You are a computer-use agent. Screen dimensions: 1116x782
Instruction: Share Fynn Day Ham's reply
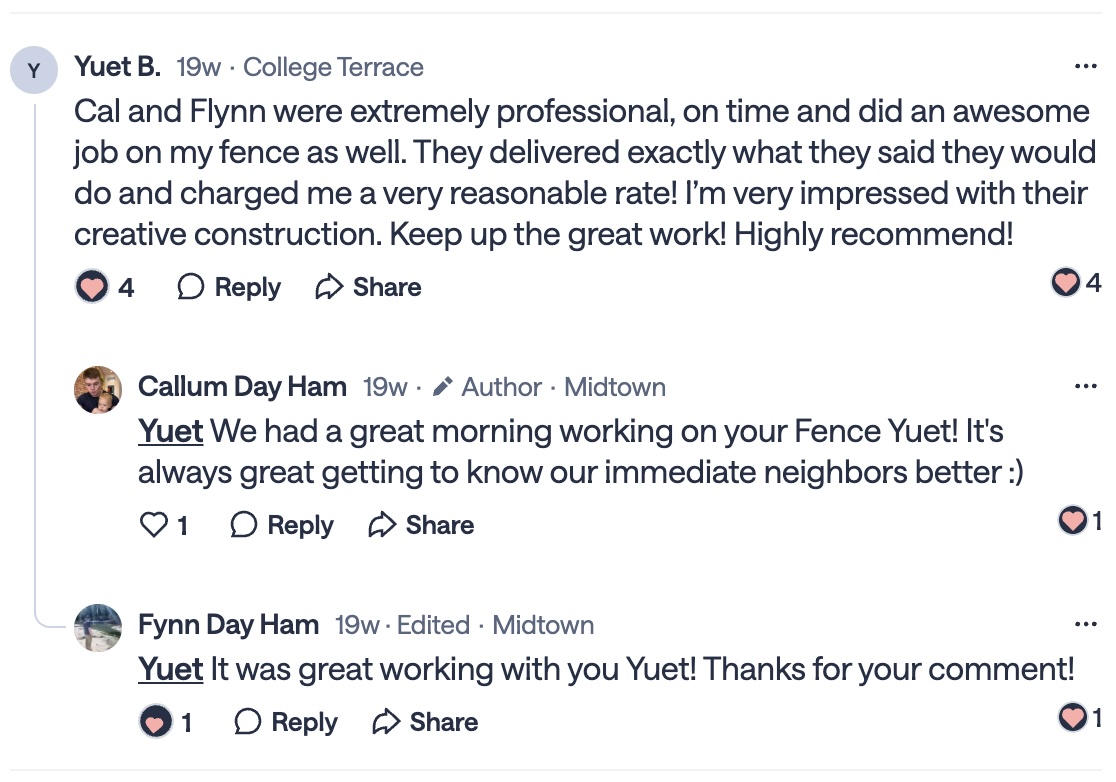click(x=425, y=722)
